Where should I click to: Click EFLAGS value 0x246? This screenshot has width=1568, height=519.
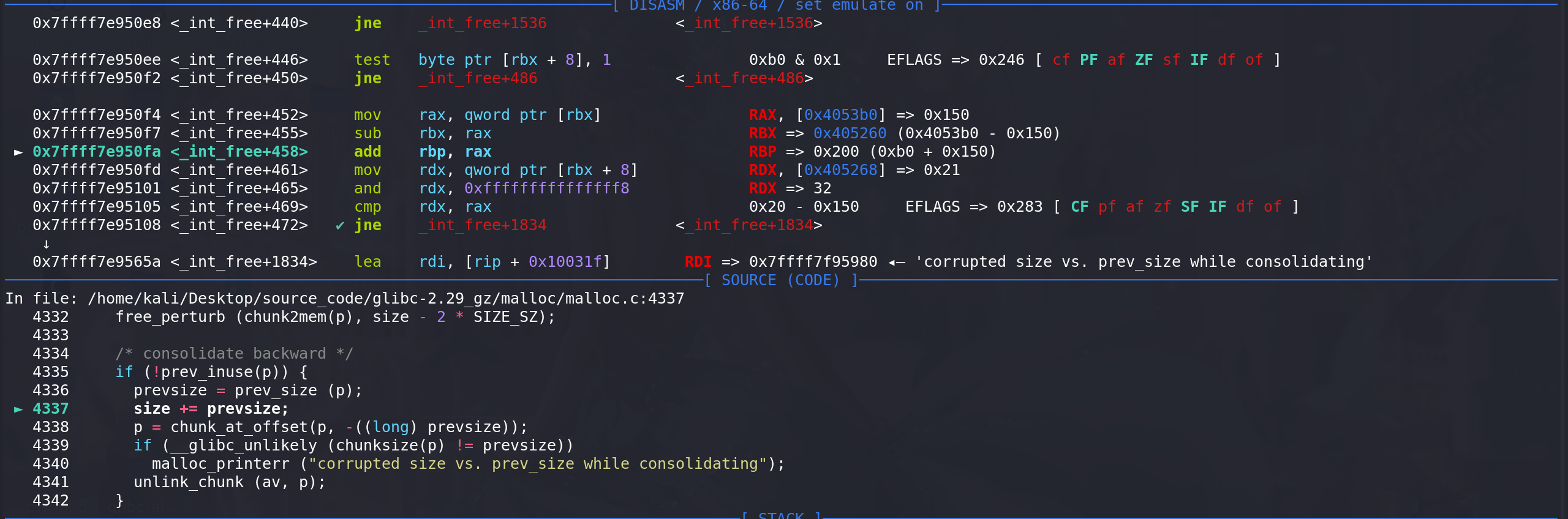(1001, 60)
